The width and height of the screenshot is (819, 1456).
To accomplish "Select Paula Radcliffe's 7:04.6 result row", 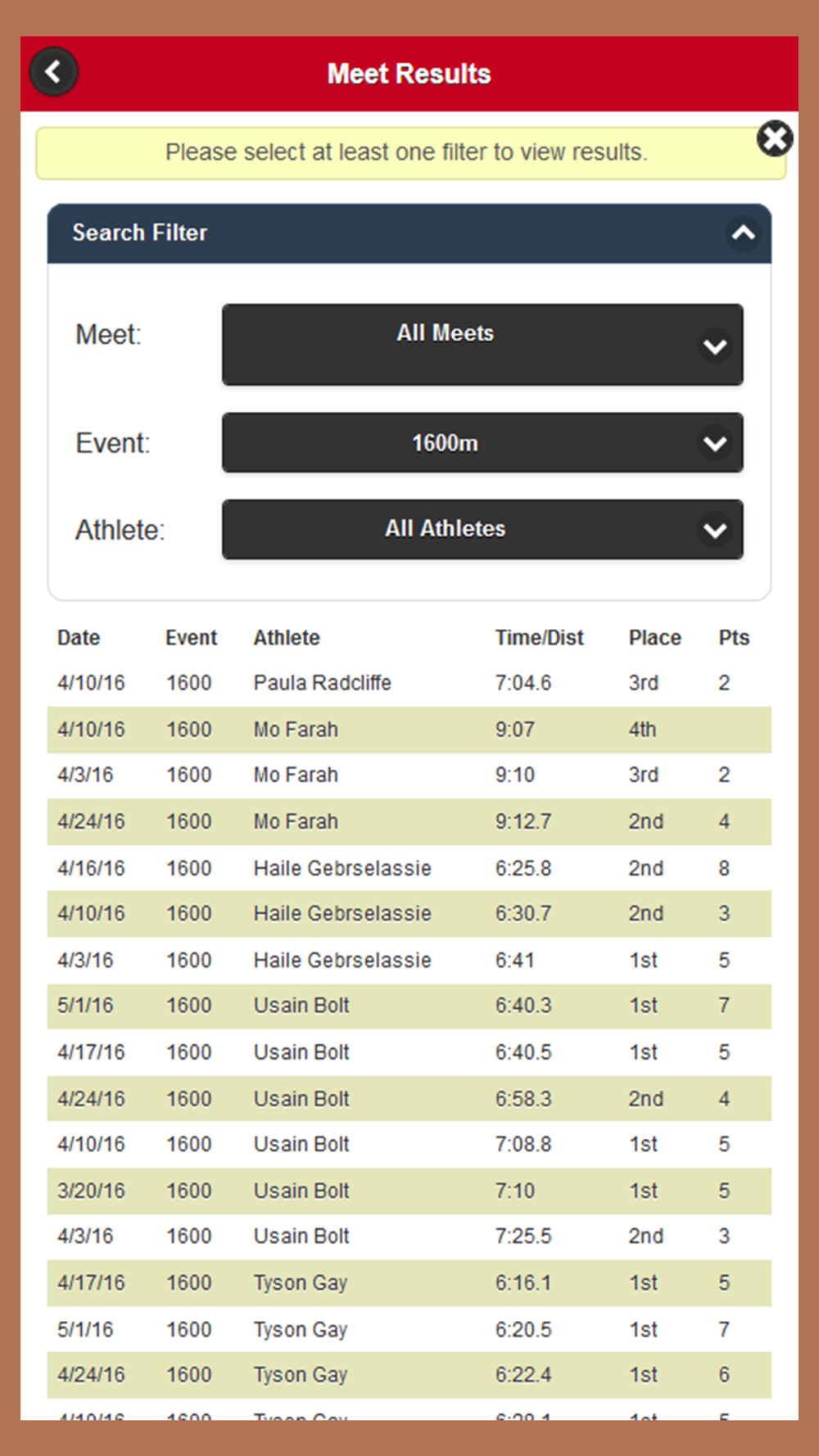I will (x=409, y=683).
